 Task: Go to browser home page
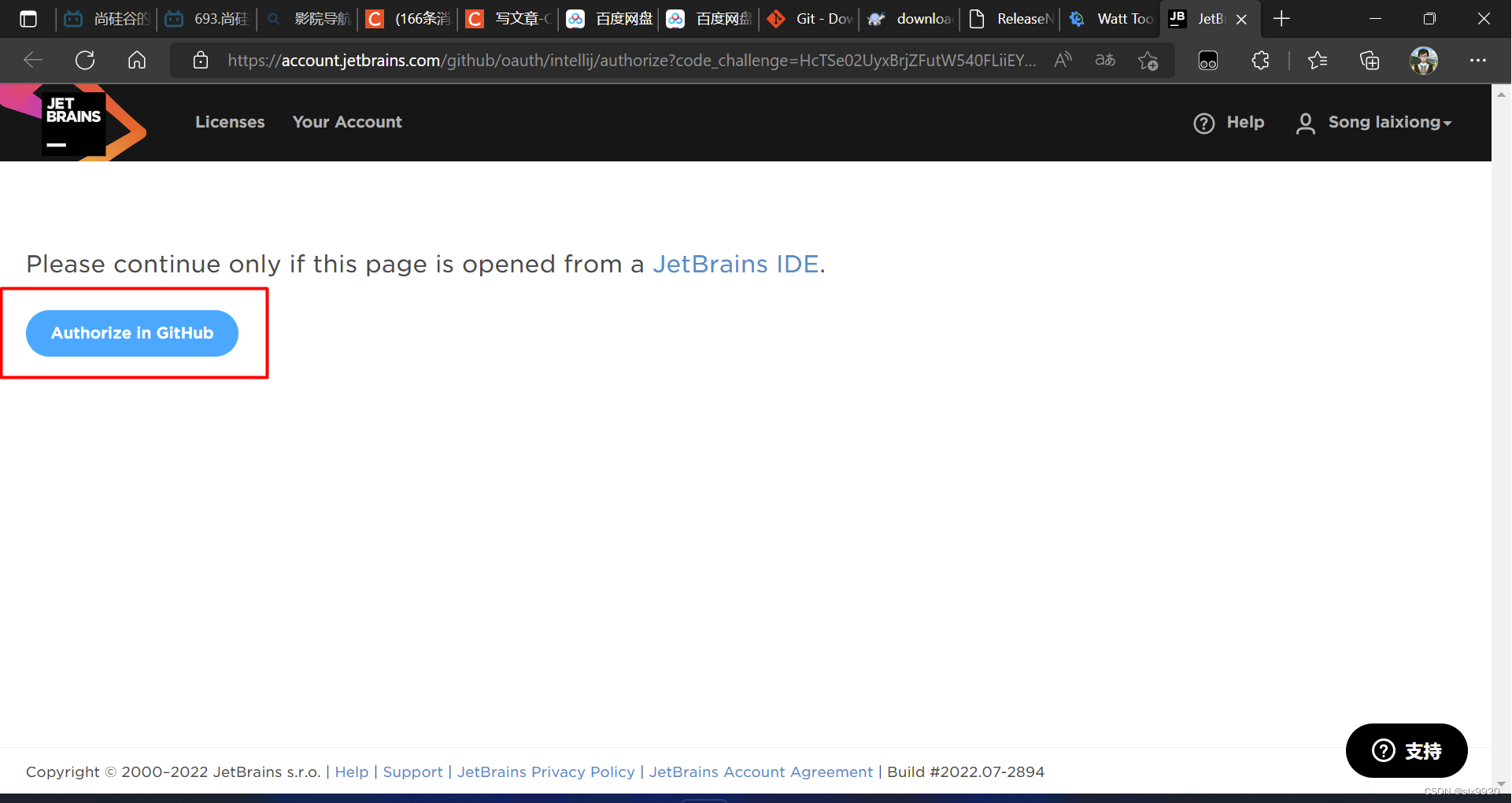coord(137,61)
